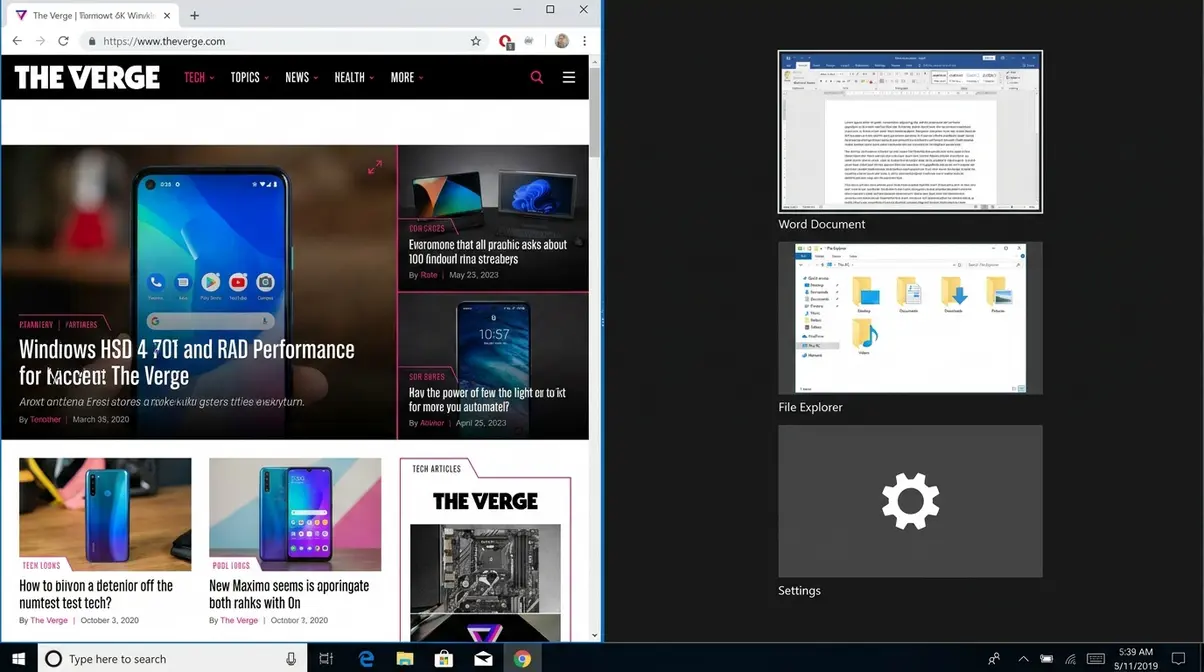Open File Explorer from taskbar
Image resolution: width=1204 pixels, height=672 pixels.
tap(405, 659)
